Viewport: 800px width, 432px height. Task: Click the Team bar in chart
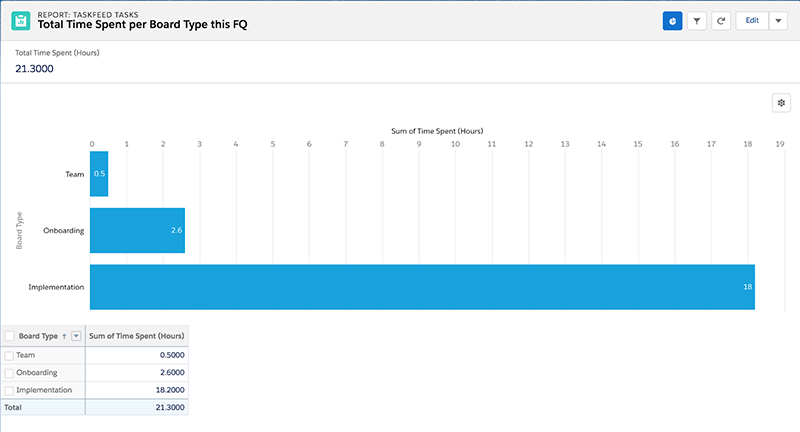point(99,173)
